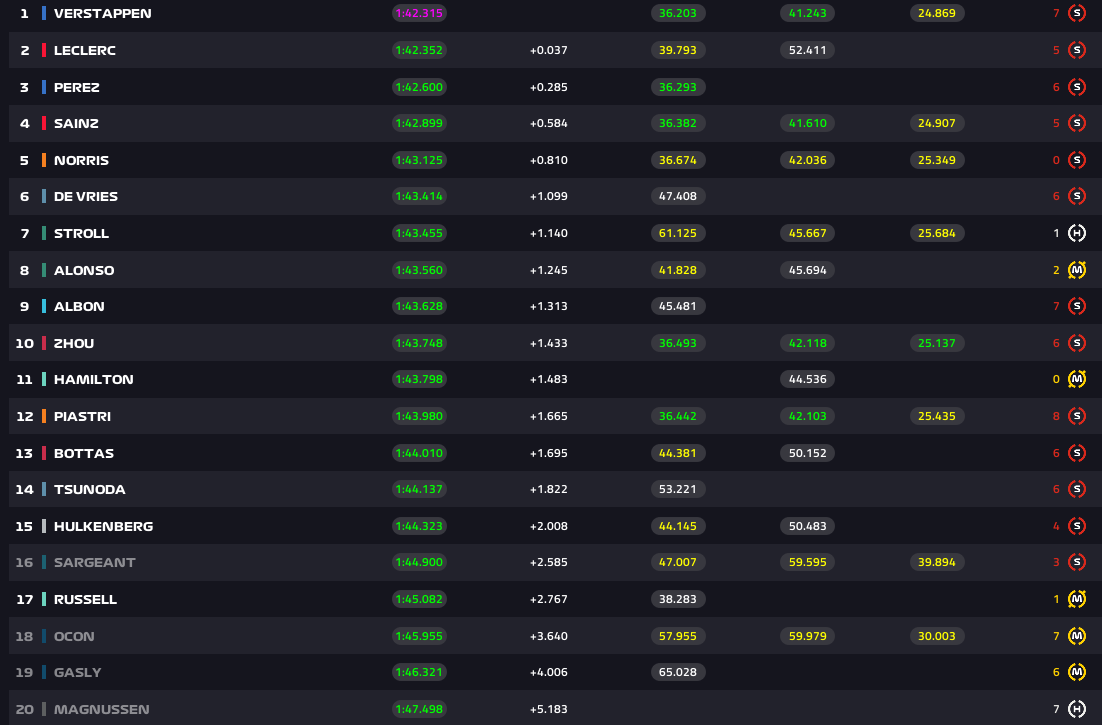The width and height of the screenshot is (1102, 725).
Task: Select driver name DE VRIES
Action: [86, 197]
